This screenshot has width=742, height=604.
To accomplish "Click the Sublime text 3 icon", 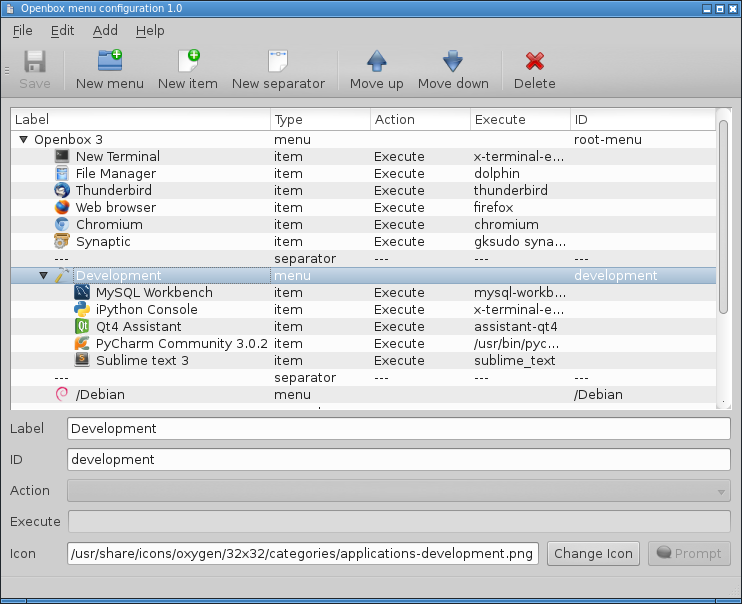I will tap(82, 360).
